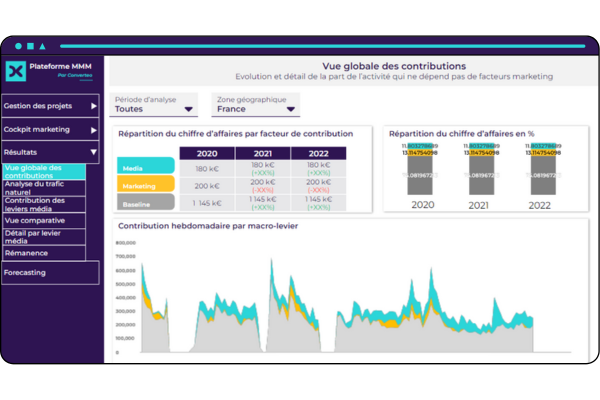Viewport: 600px width, 400px height.
Task: Go to Contribution des leviers média
Action: click(x=44, y=204)
